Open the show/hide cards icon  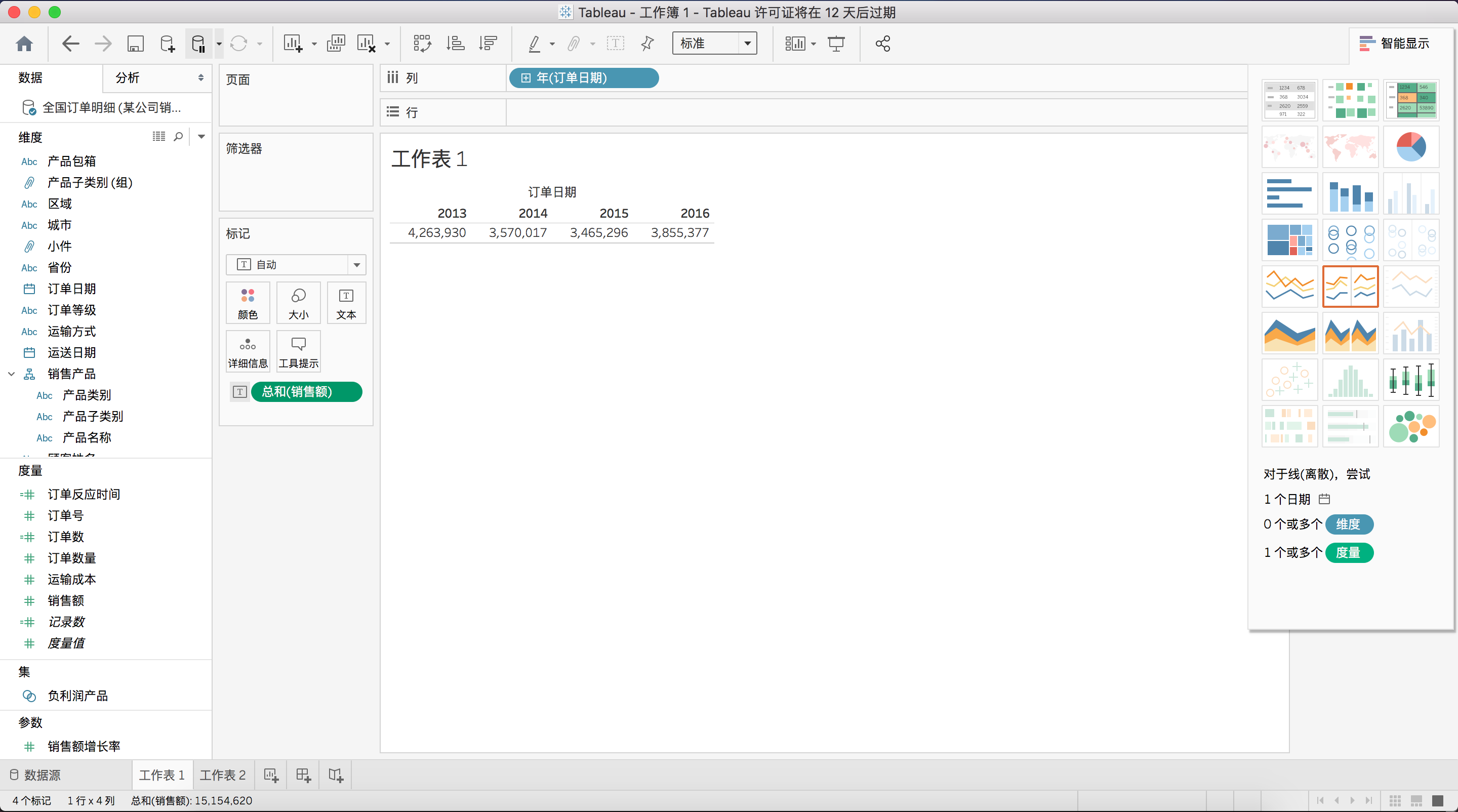click(x=795, y=44)
